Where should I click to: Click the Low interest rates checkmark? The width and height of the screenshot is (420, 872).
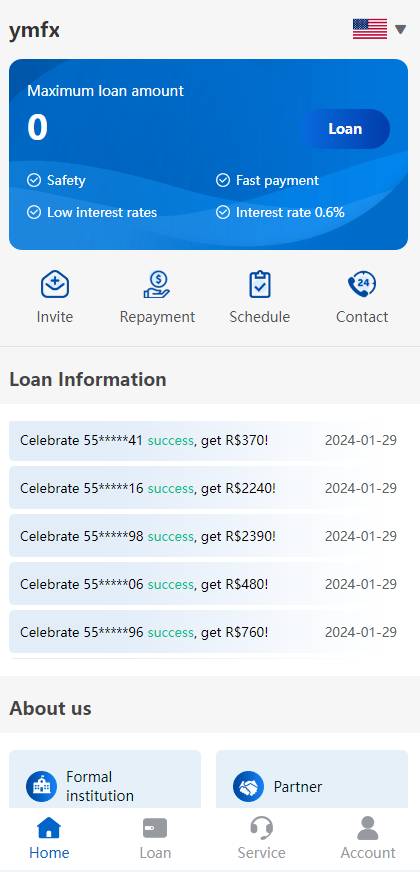92,212
